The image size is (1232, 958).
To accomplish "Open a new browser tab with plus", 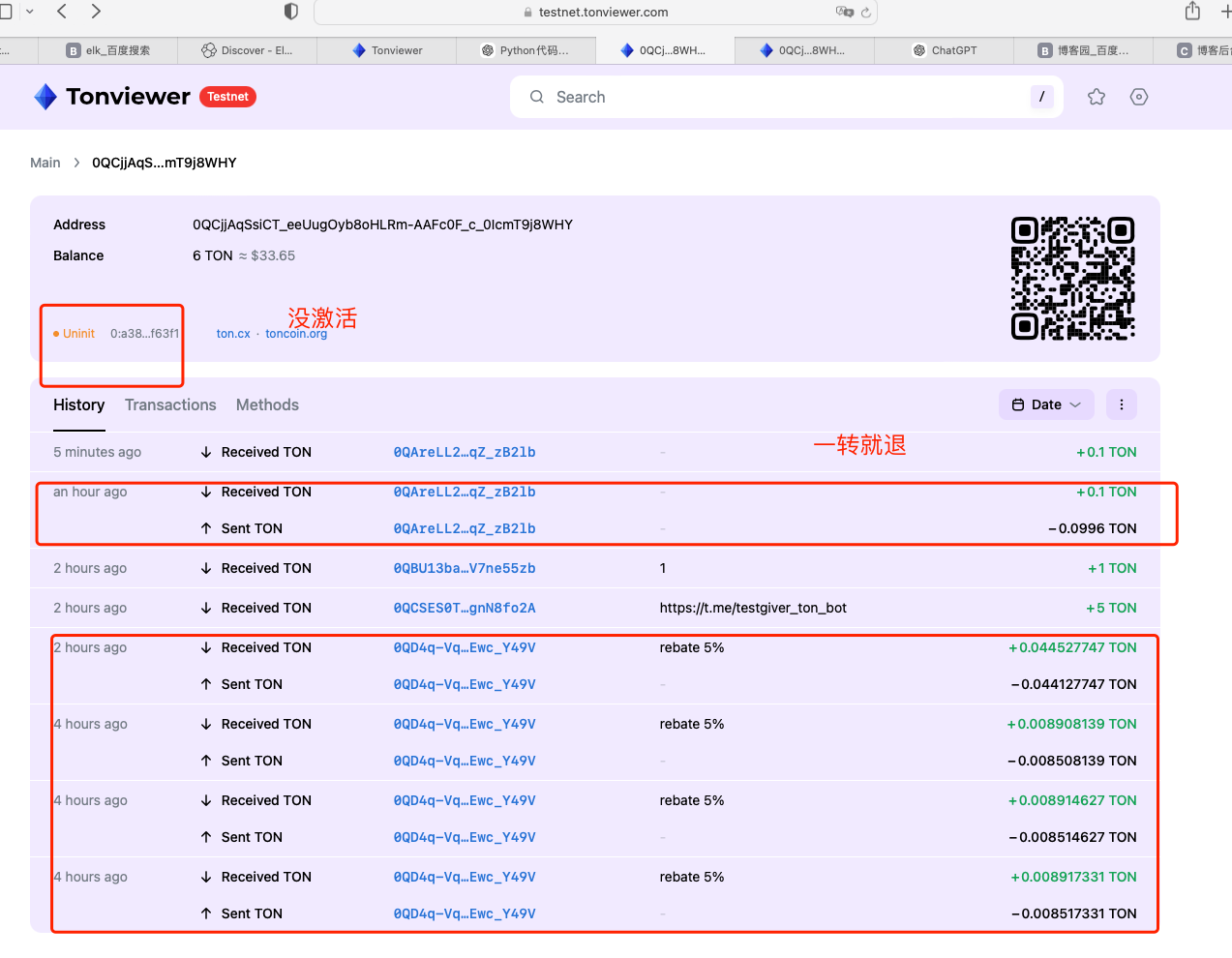I will point(1225,12).
